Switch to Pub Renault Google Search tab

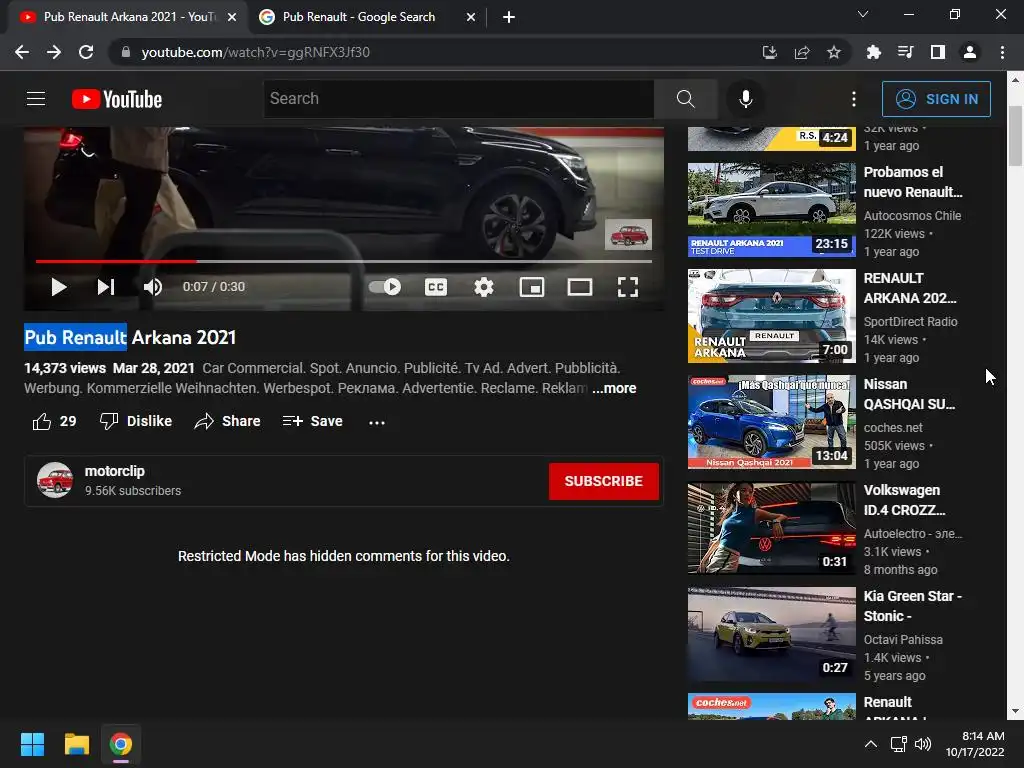pos(359,17)
